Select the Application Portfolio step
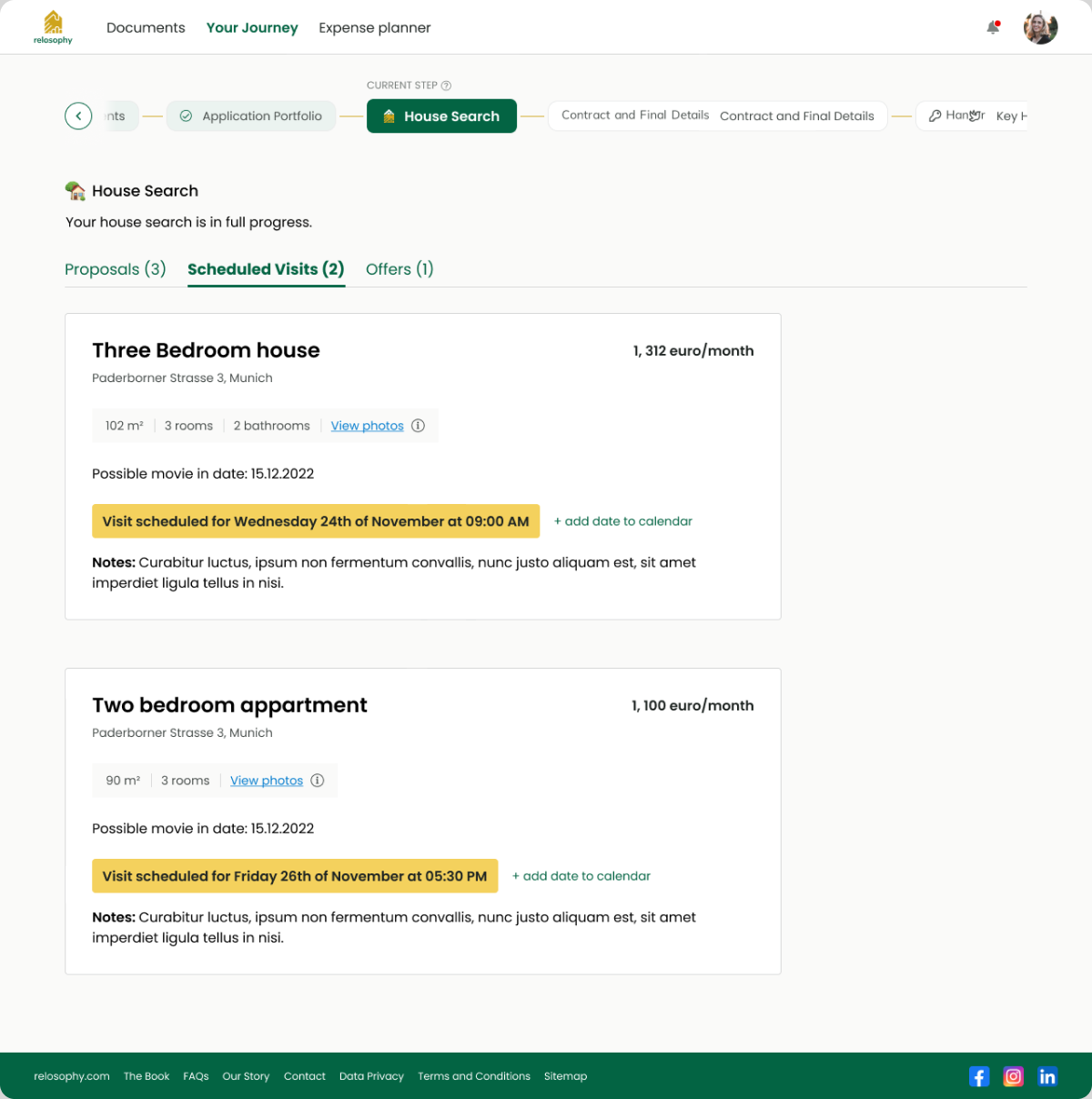Screen dimensions: 1092x1099 [251, 116]
